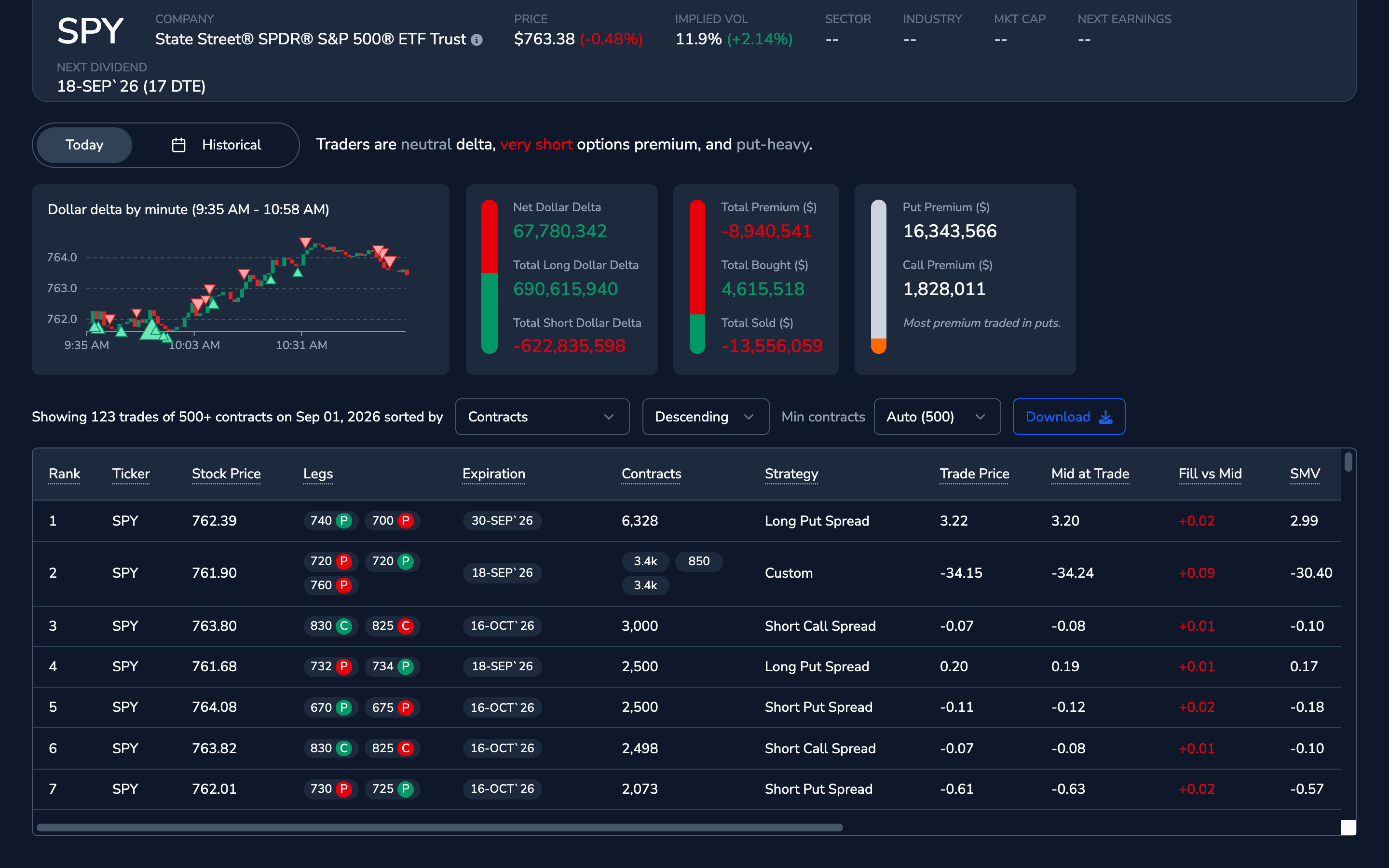Click the 6,328 contracts cell in row 1
Viewport: 1389px width, 868px height.
click(640, 521)
